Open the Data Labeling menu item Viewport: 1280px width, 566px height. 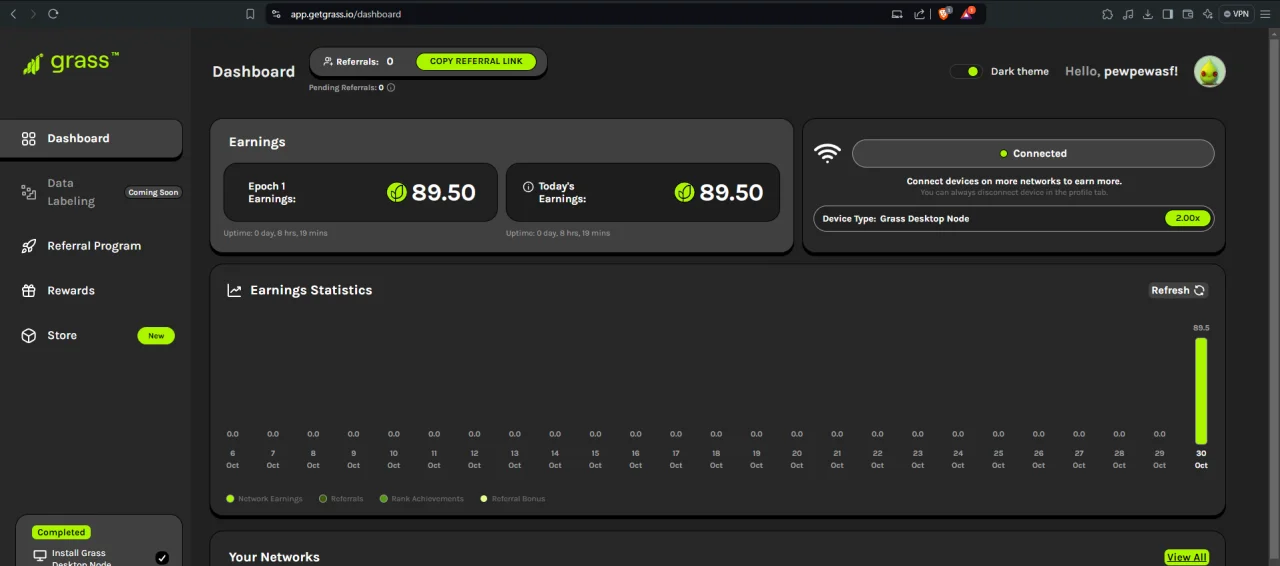(x=91, y=192)
